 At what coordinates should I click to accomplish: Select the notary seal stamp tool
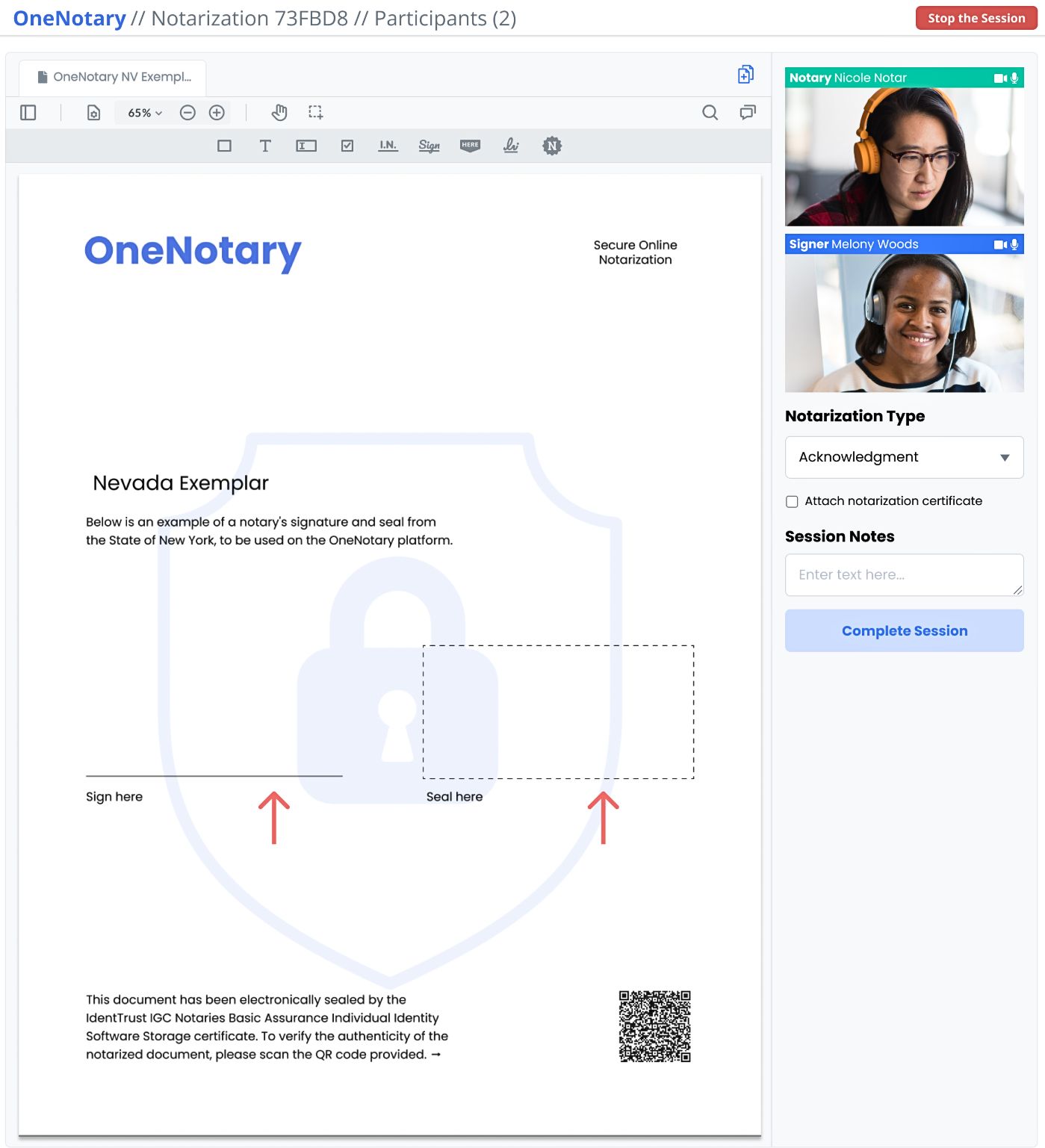[552, 146]
